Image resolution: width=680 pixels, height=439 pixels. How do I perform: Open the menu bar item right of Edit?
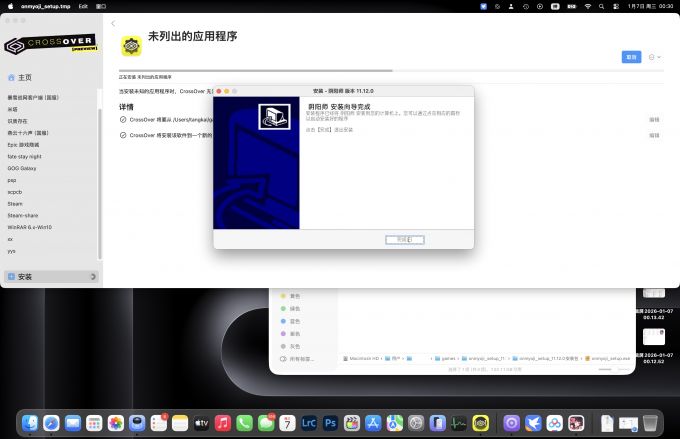point(101,7)
